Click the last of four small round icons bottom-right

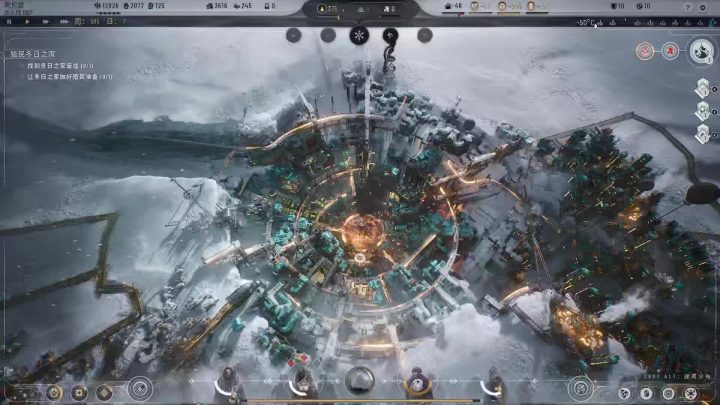pos(691,393)
